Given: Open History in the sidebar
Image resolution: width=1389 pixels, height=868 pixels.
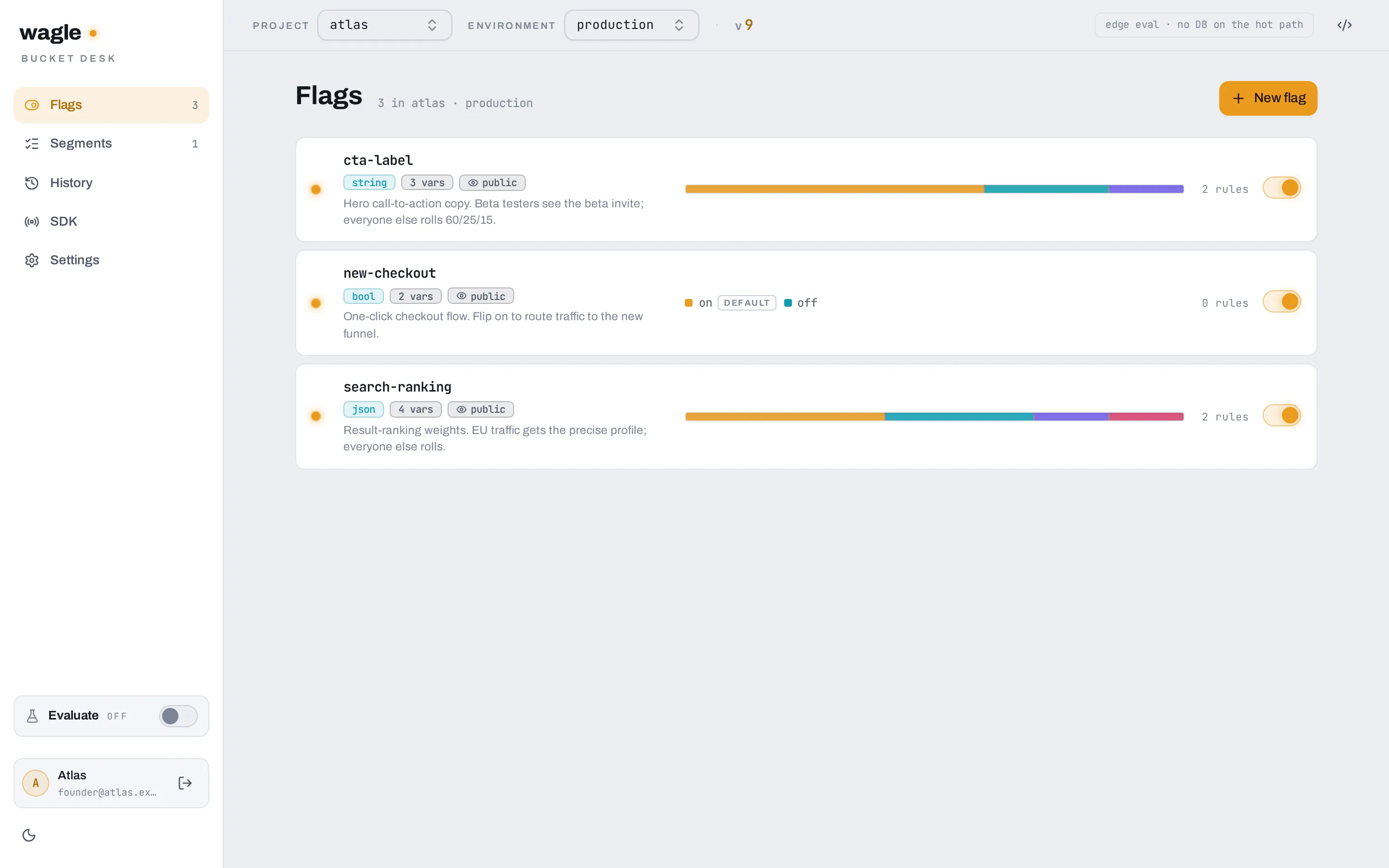Looking at the screenshot, I should click(111, 183).
